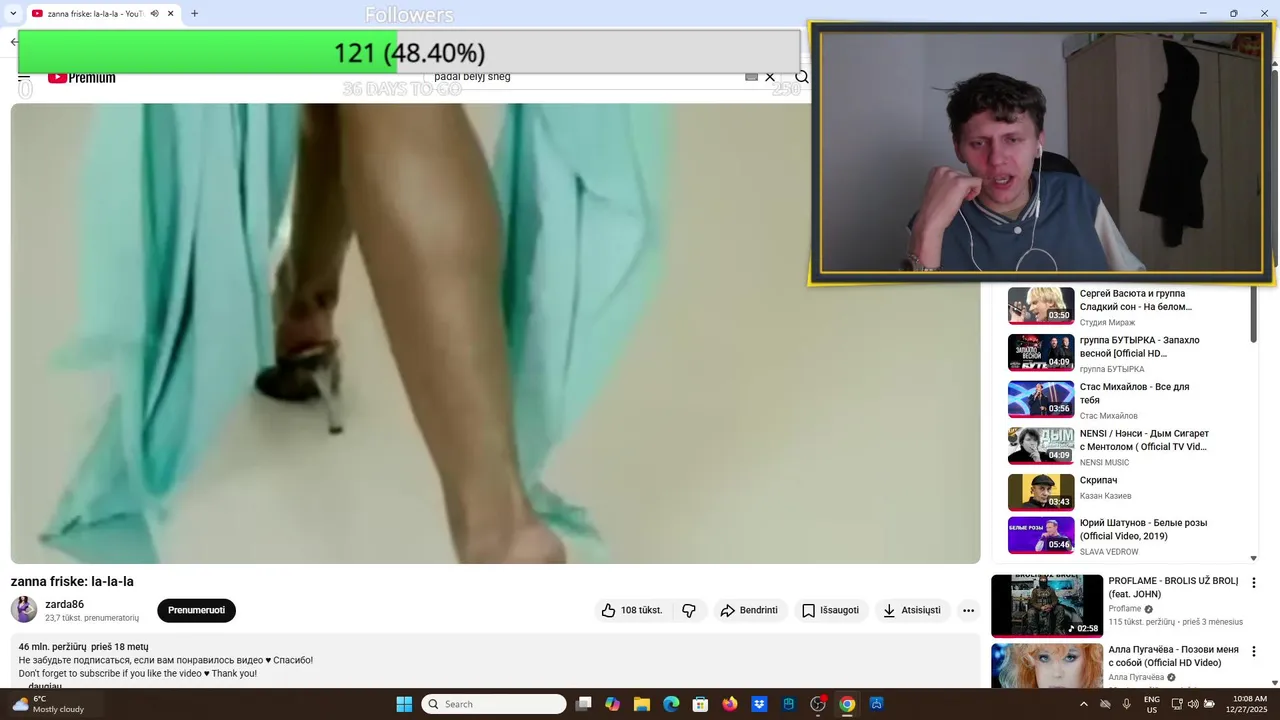Switch to Chrome taskbar icon
The height and width of the screenshot is (720, 1280).
pos(847,704)
